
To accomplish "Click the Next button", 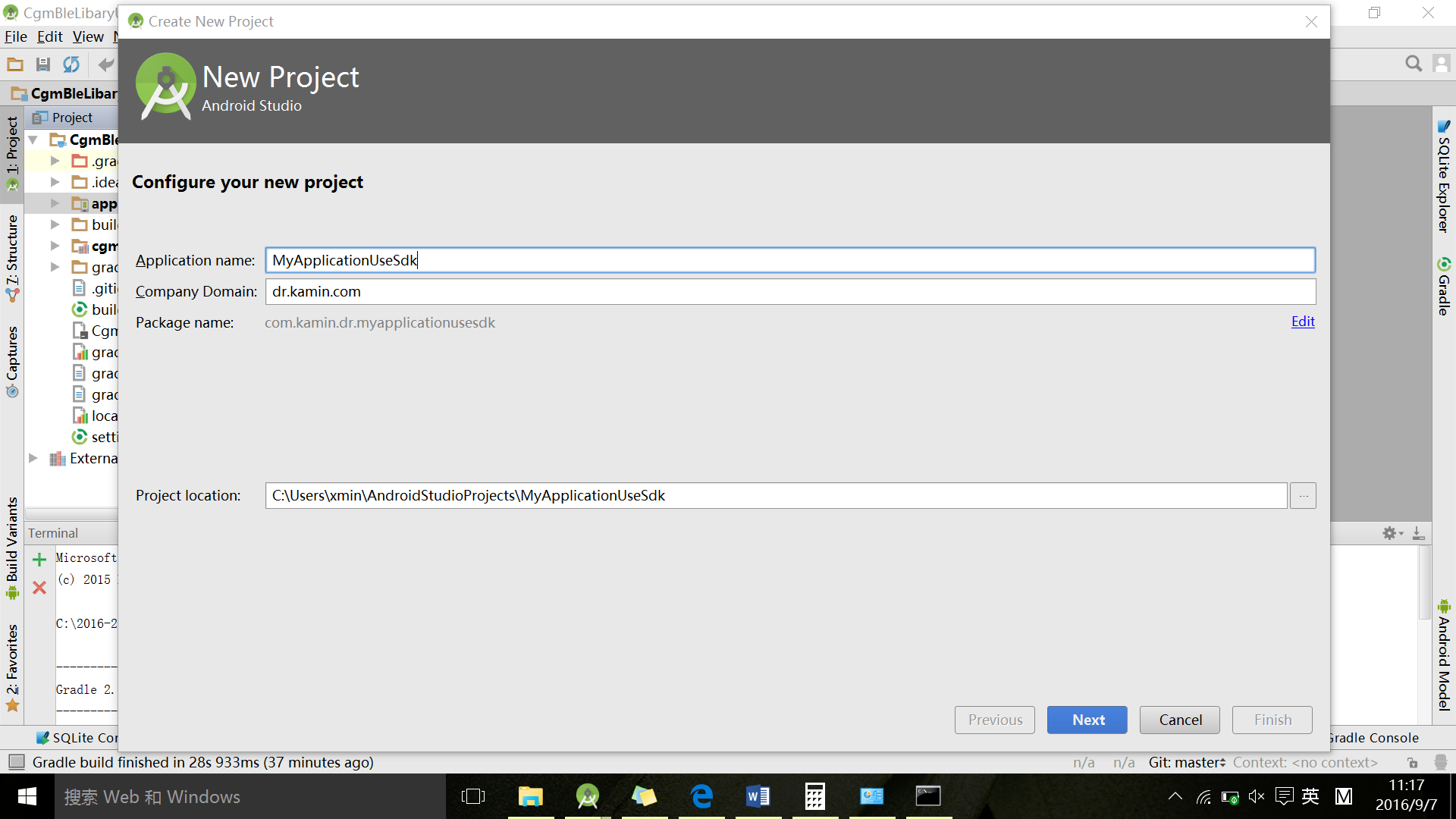I will tap(1087, 720).
